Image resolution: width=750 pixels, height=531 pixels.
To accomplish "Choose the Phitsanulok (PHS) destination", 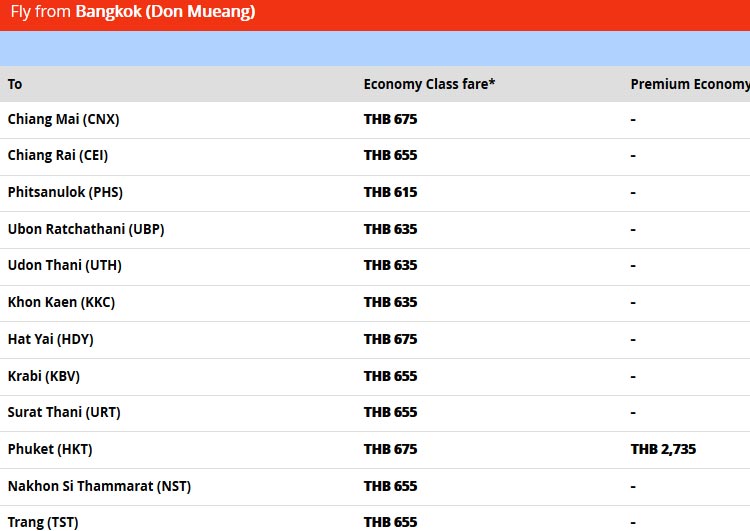I will coord(65,192).
